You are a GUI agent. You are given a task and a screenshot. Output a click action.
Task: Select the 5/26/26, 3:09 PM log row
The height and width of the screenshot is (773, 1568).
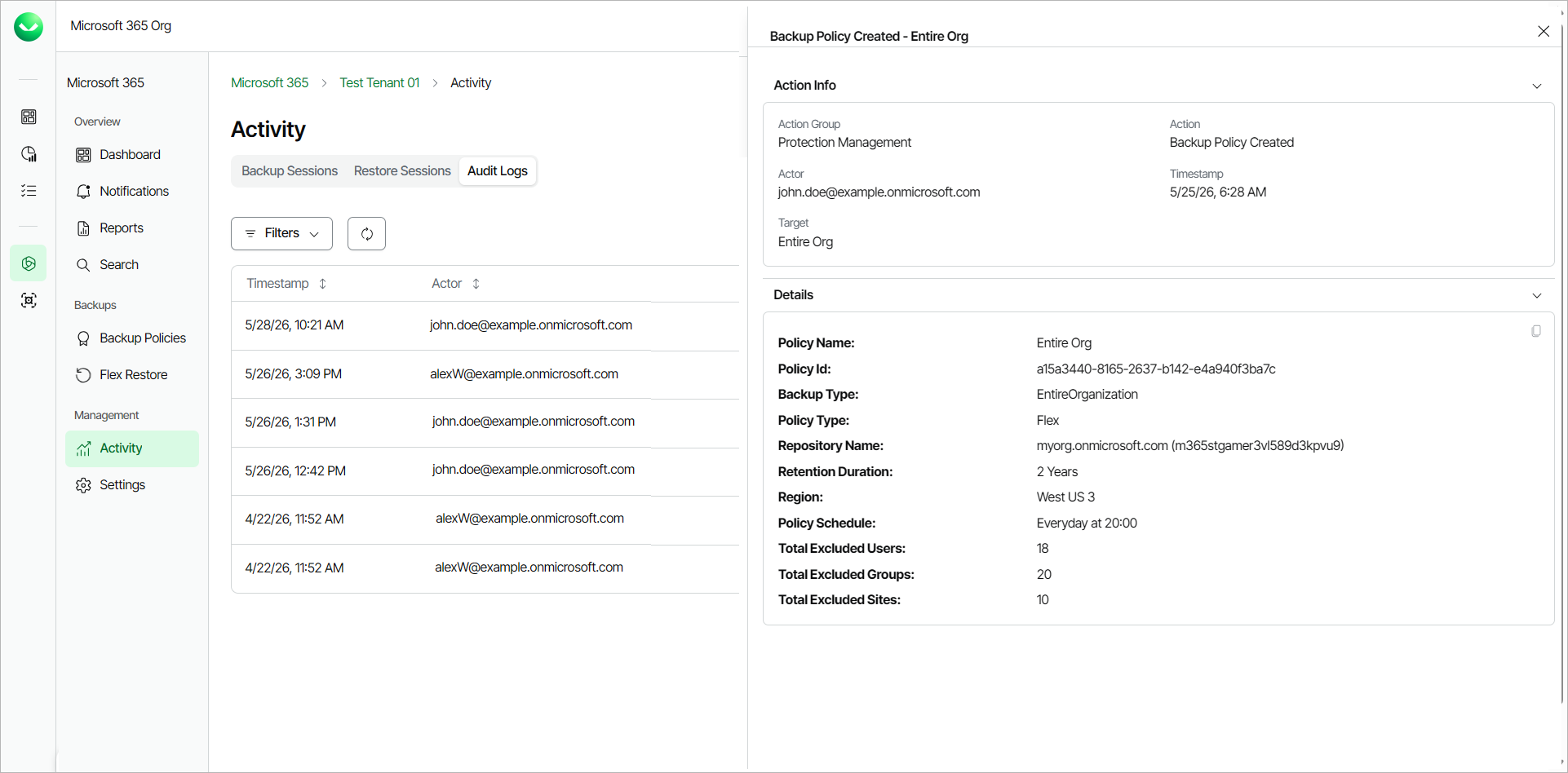485,374
